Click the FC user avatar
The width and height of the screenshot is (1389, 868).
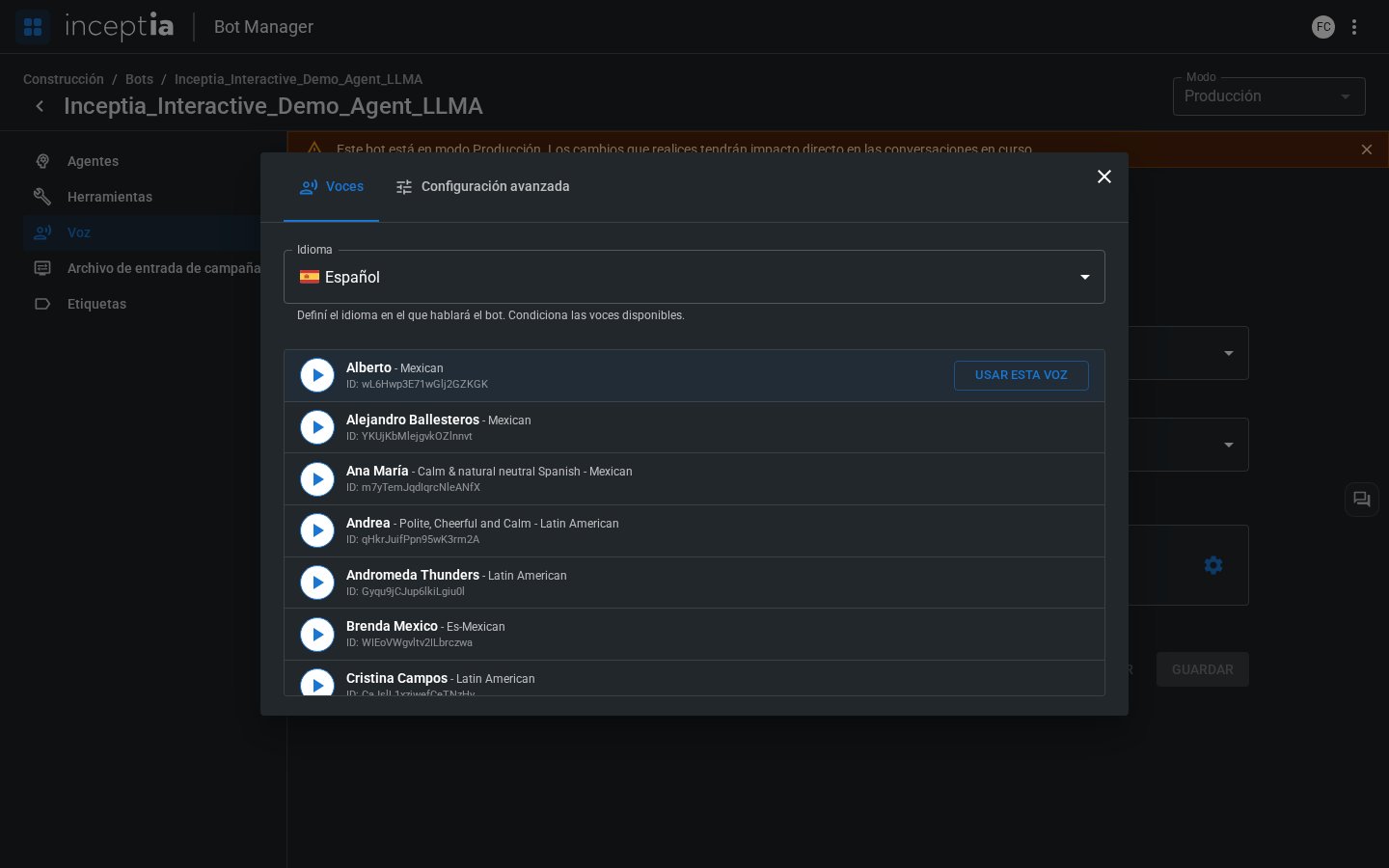[1323, 27]
